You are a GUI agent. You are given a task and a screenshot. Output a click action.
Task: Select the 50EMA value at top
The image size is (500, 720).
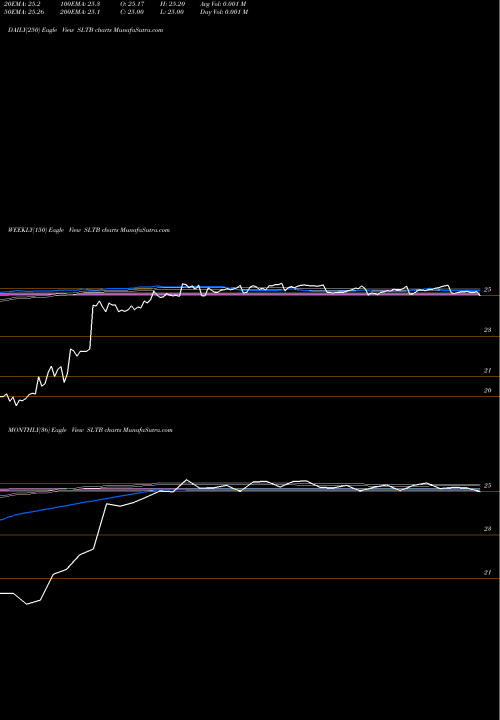(26, 12)
